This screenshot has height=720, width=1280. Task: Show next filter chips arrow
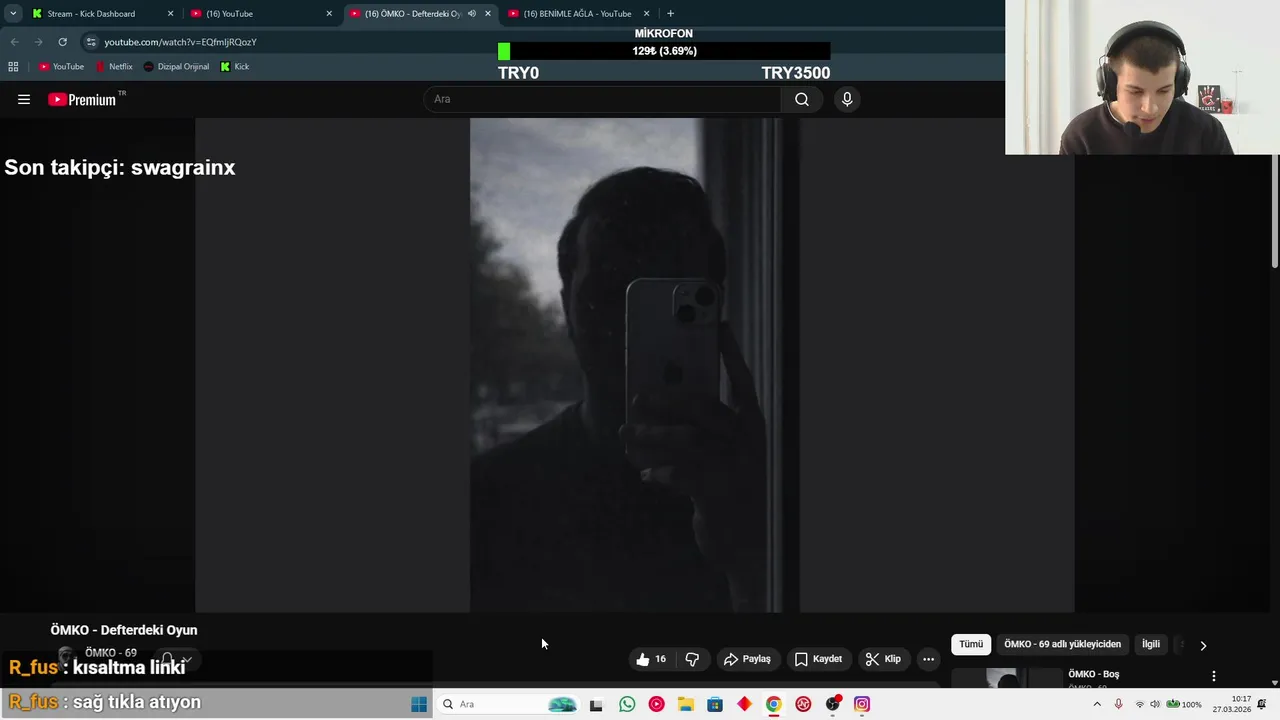[x=1203, y=645]
